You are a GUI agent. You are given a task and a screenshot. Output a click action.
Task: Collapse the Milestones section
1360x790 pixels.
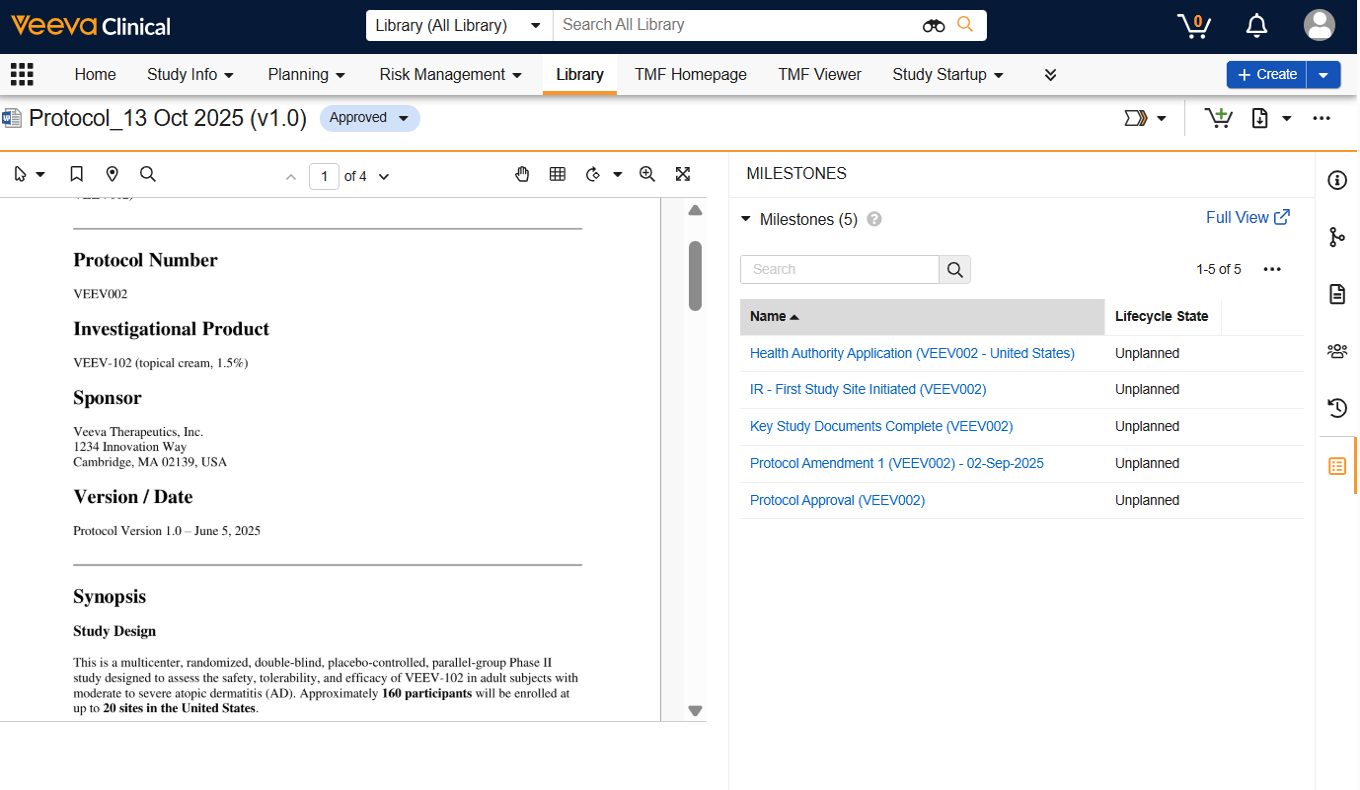click(746, 219)
